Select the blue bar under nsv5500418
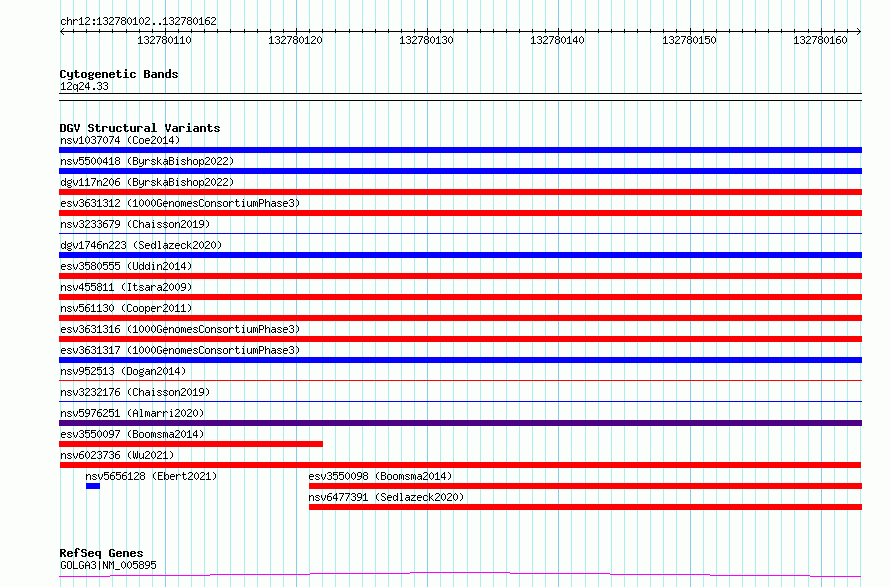This screenshot has height=587, width=890. coord(460,171)
